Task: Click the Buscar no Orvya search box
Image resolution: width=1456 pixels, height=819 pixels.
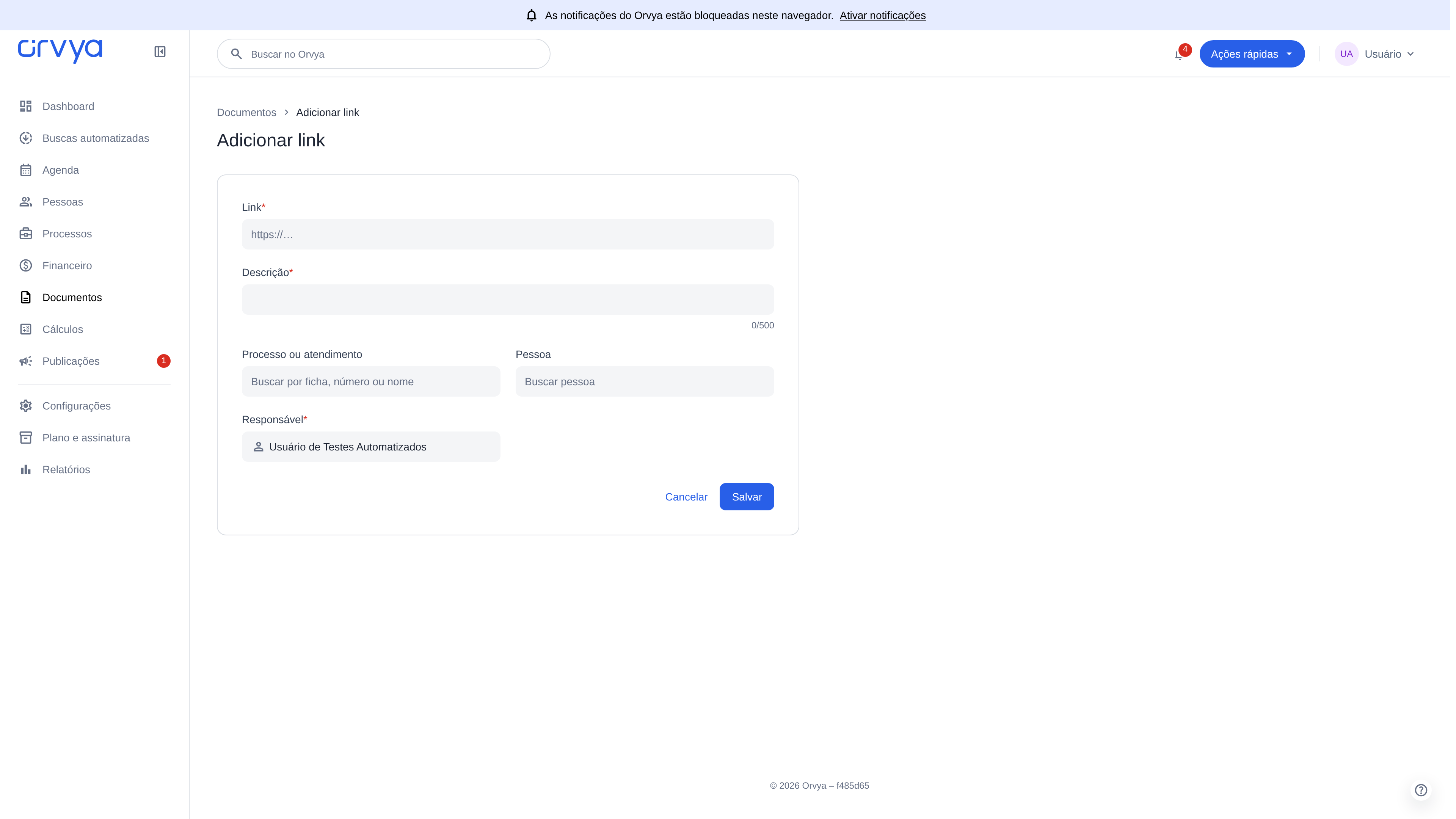Action: 383,54
